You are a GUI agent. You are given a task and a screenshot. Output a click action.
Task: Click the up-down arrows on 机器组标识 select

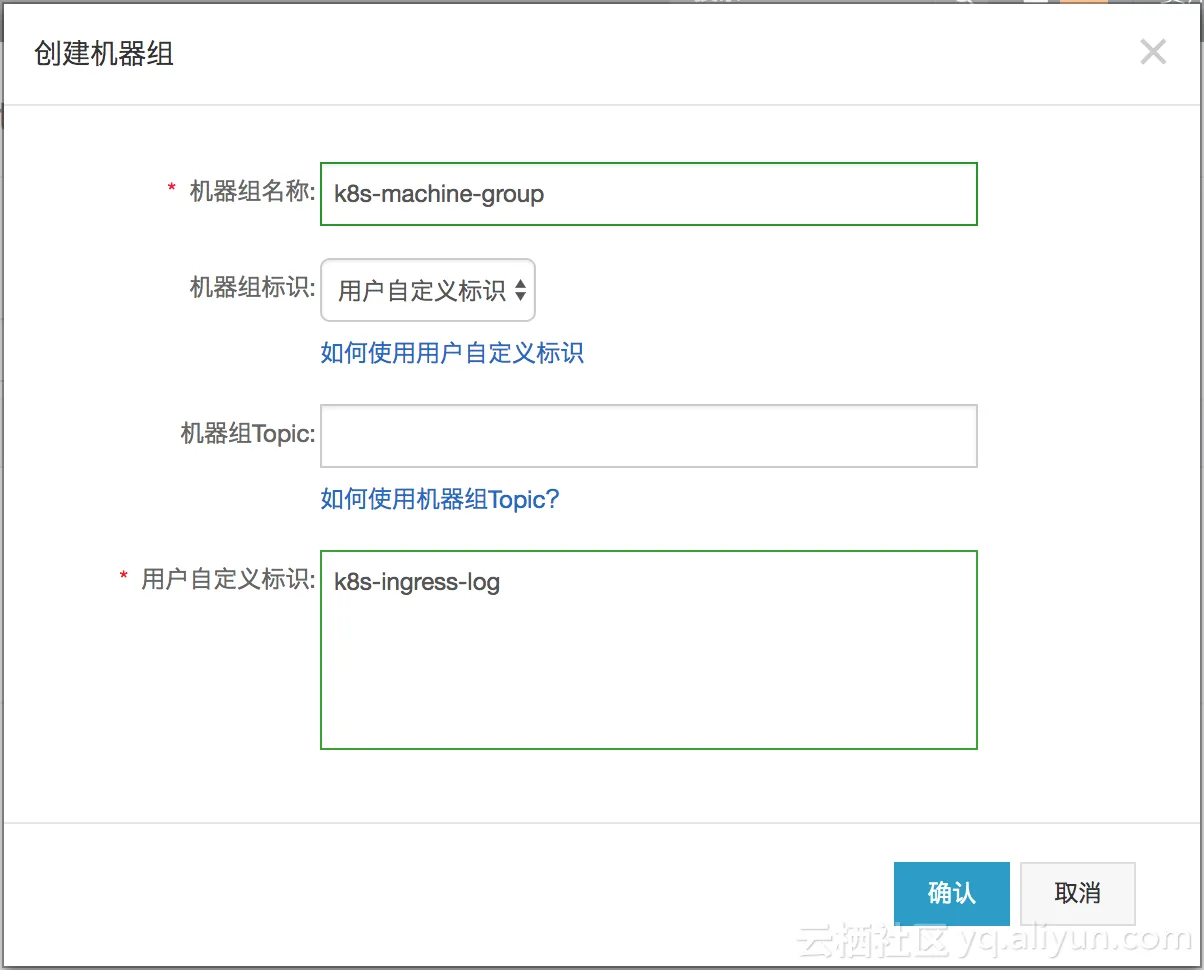520,291
